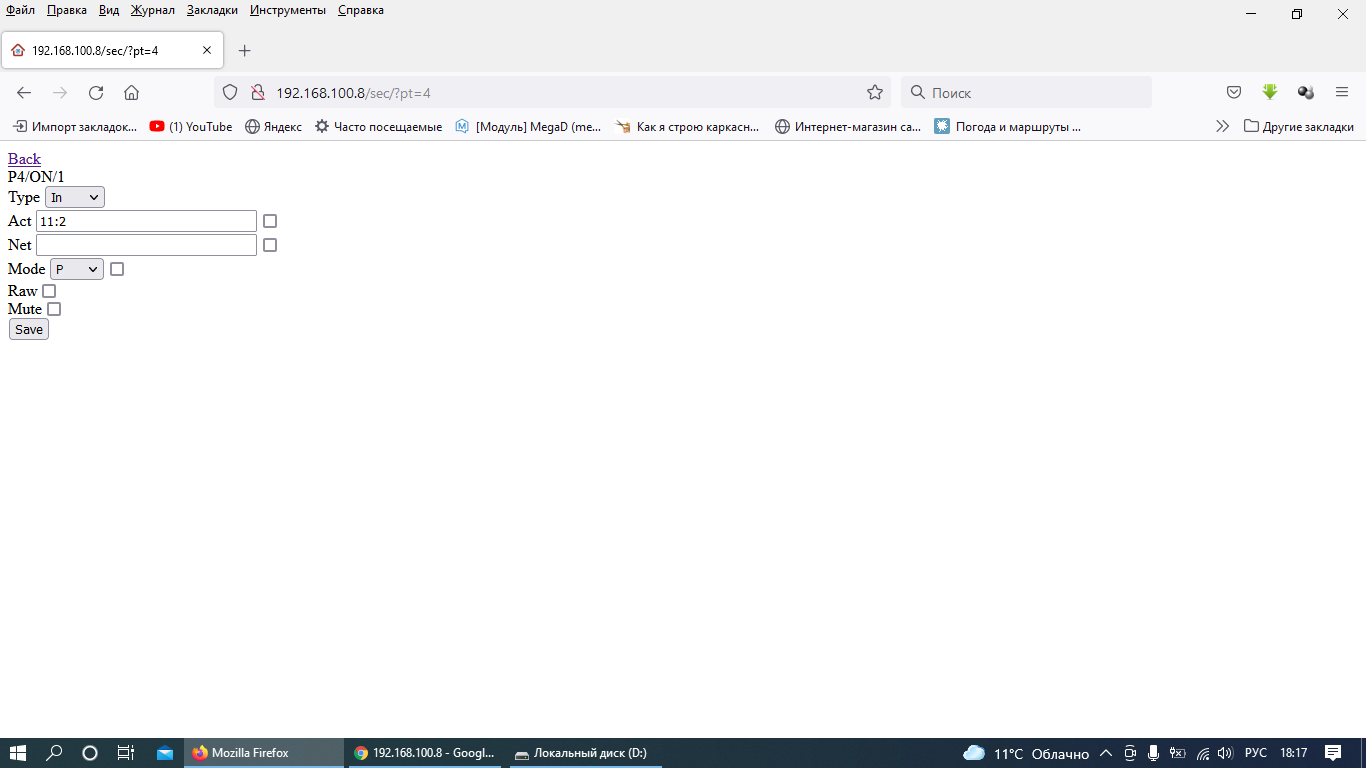This screenshot has height=768, width=1366.
Task: Switch to the Mozilla Firefox taskbar button
Action: (x=263, y=753)
